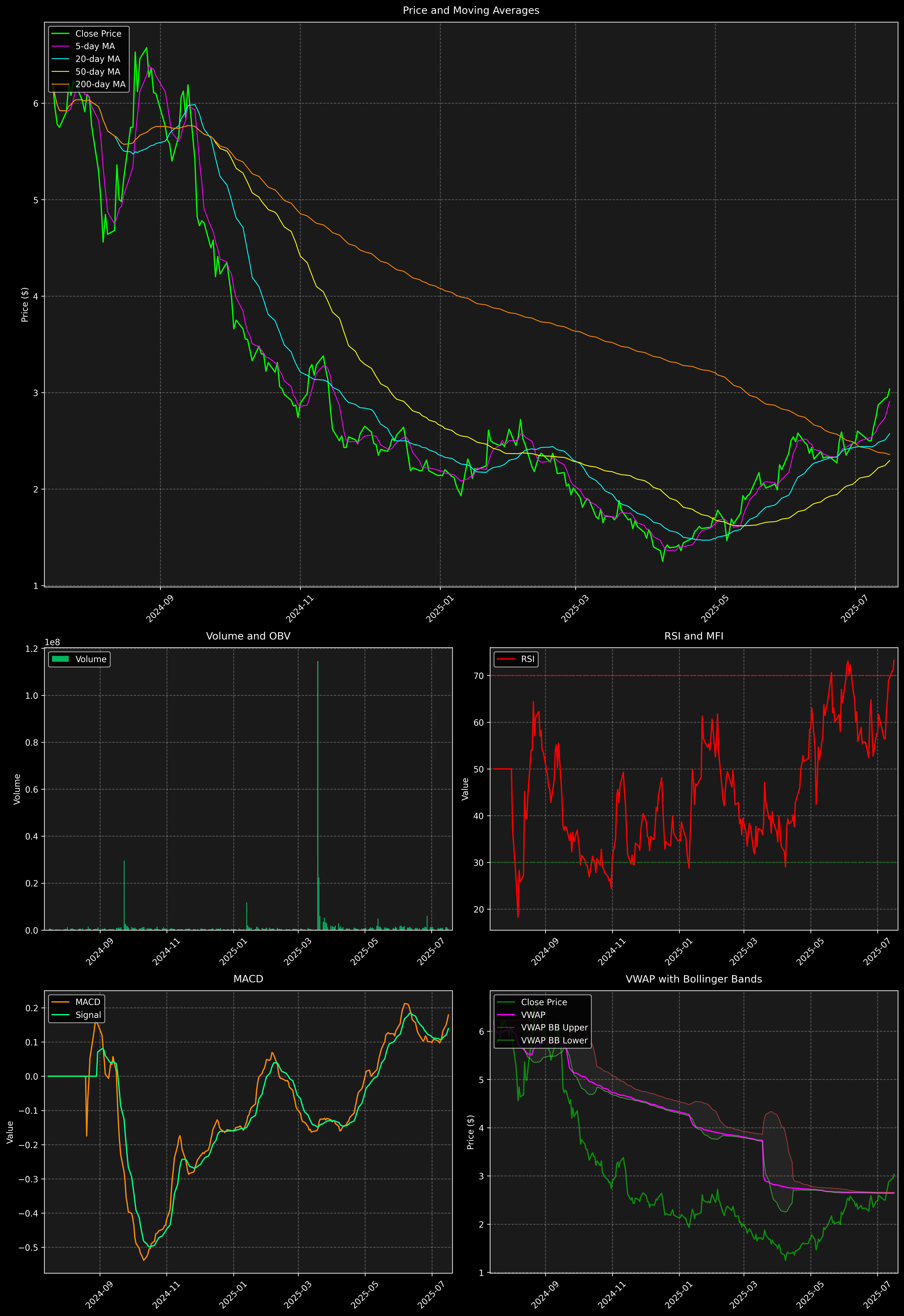Click the '2024-11' date tick under the VWAP chart

[x=612, y=1295]
